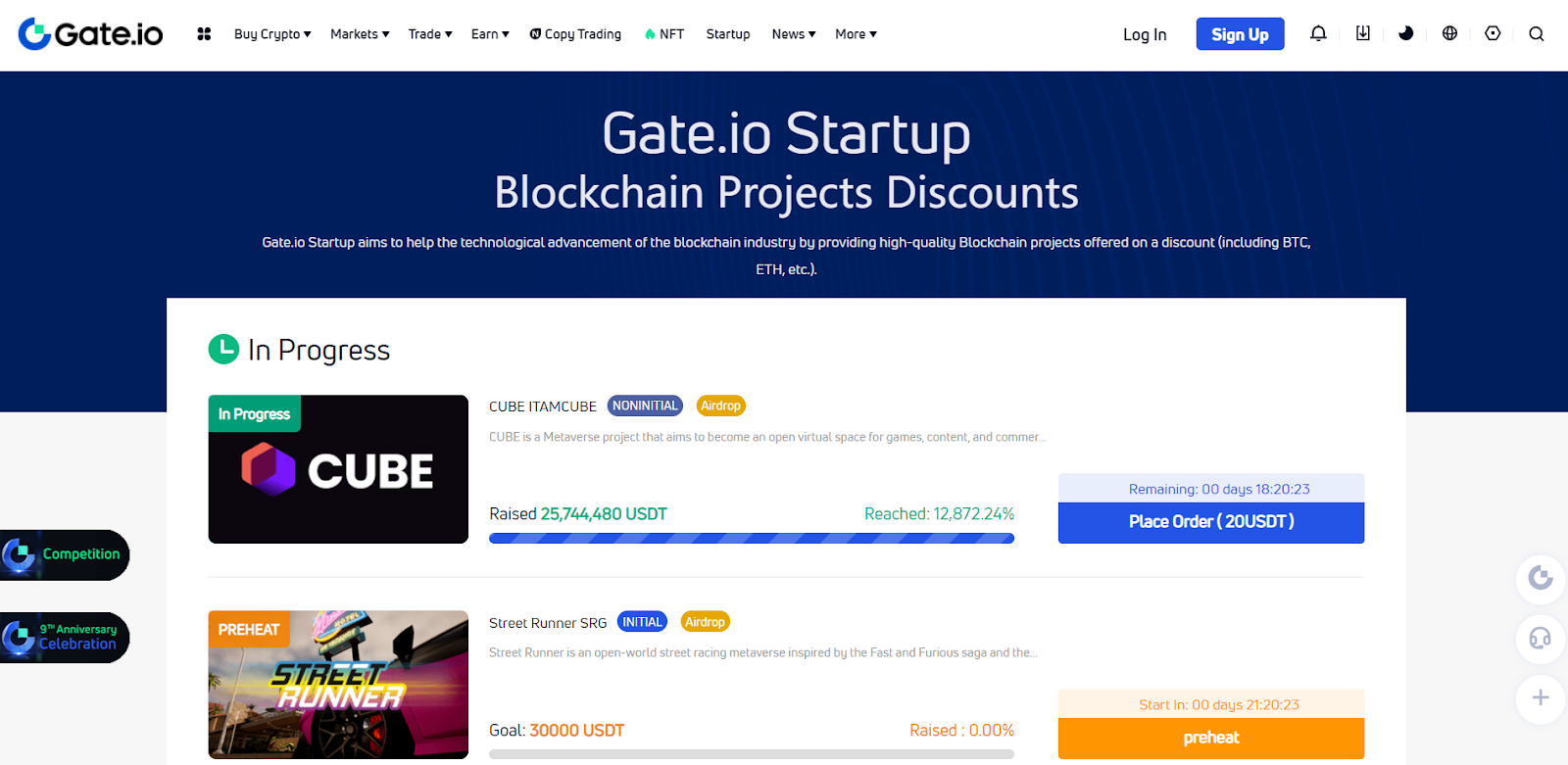Click the app download icon
This screenshot has width=1568, height=765.
point(1362,33)
